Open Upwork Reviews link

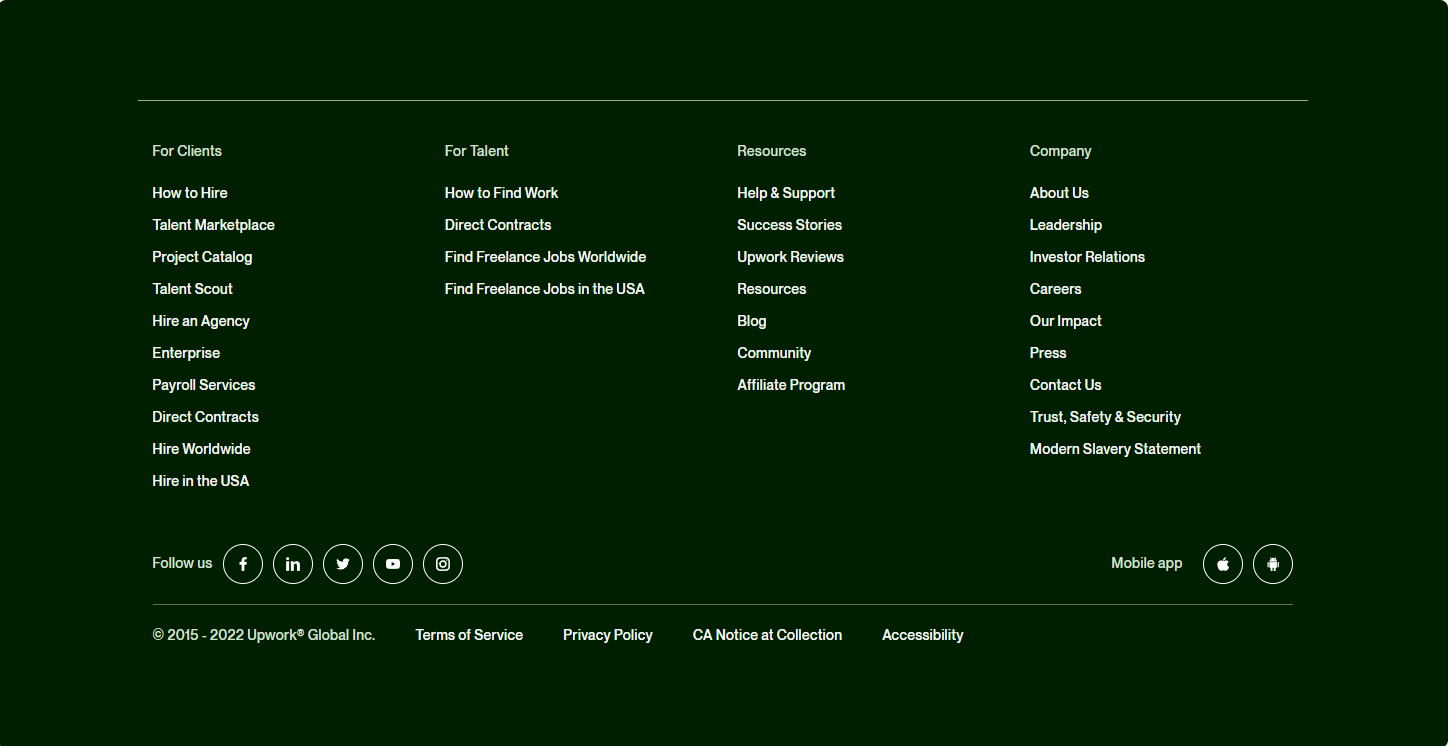(x=790, y=257)
